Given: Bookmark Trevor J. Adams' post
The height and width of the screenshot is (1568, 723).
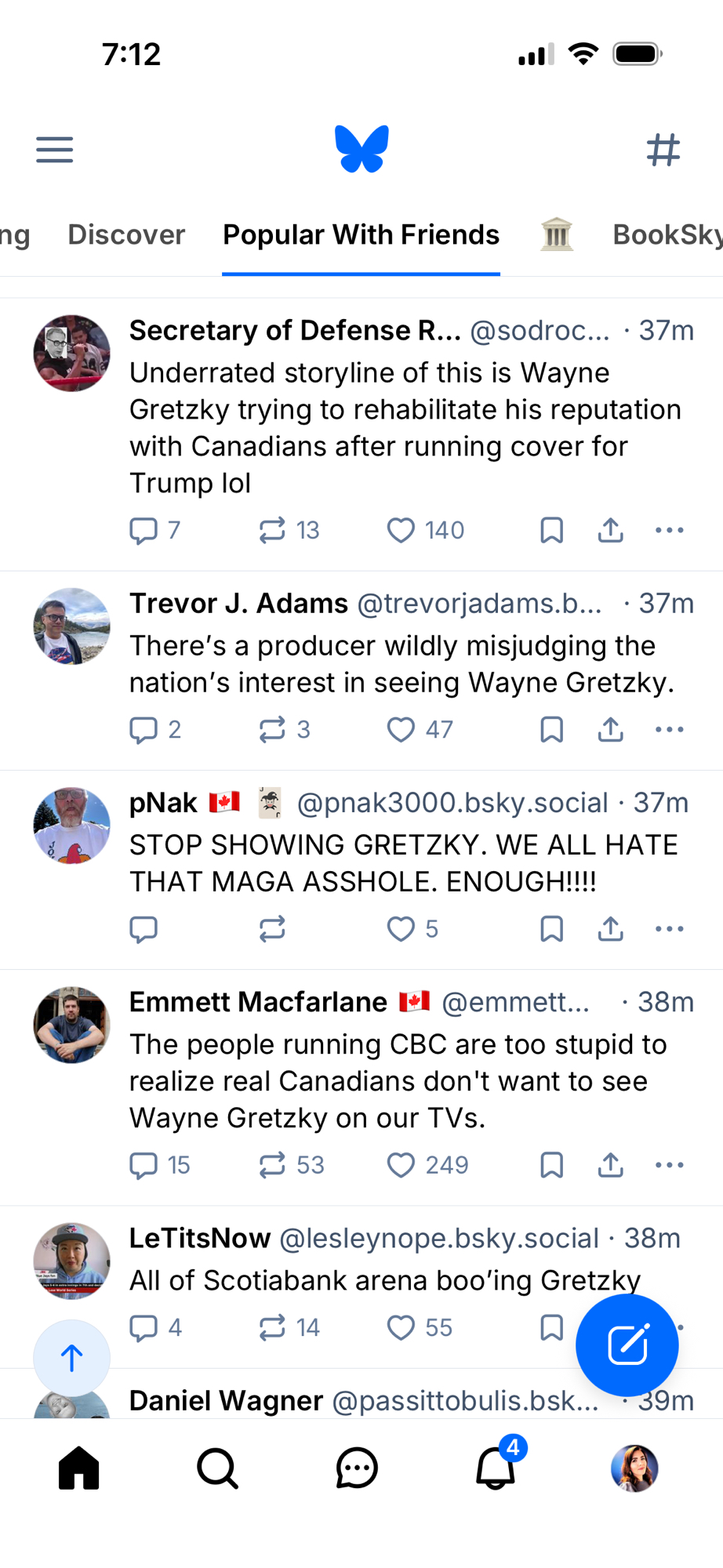Looking at the screenshot, I should tap(551, 730).
